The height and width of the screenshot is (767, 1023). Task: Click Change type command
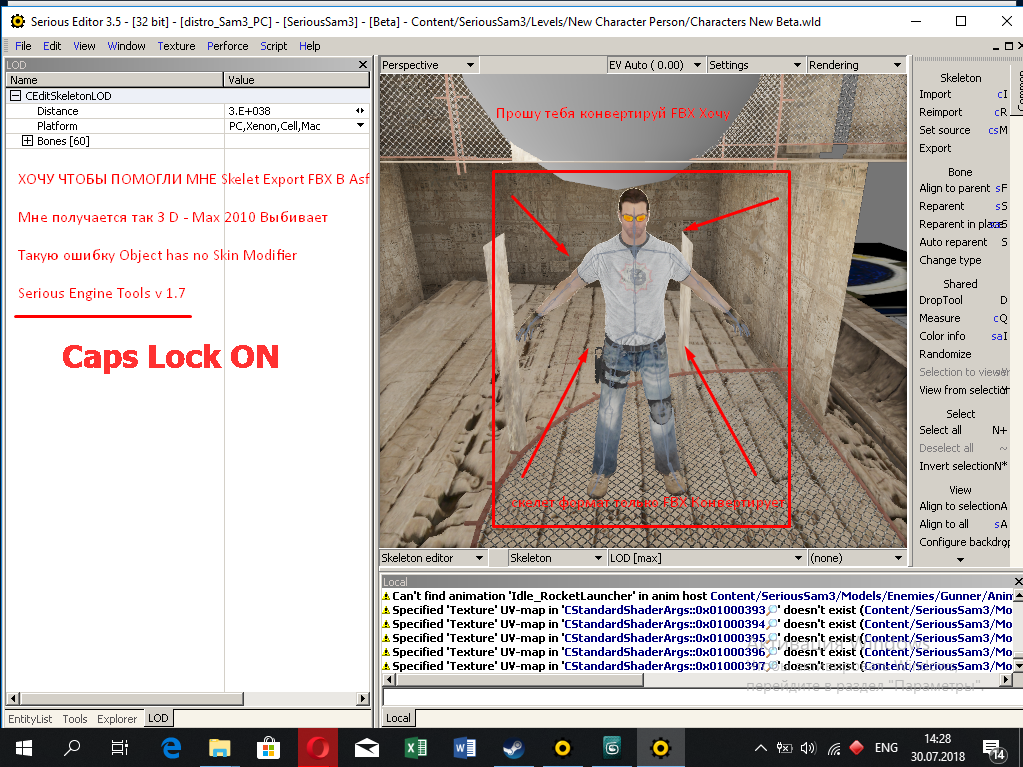(x=950, y=260)
